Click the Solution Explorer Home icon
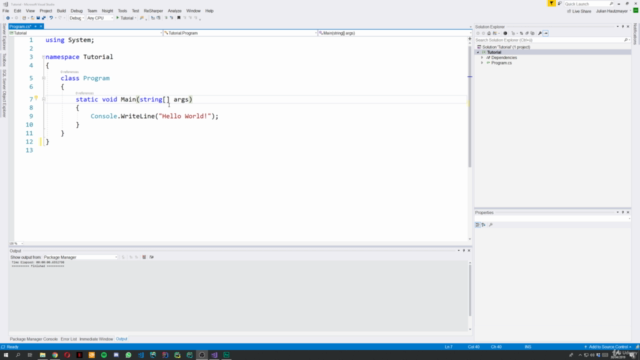 pyautogui.click(x=489, y=33)
